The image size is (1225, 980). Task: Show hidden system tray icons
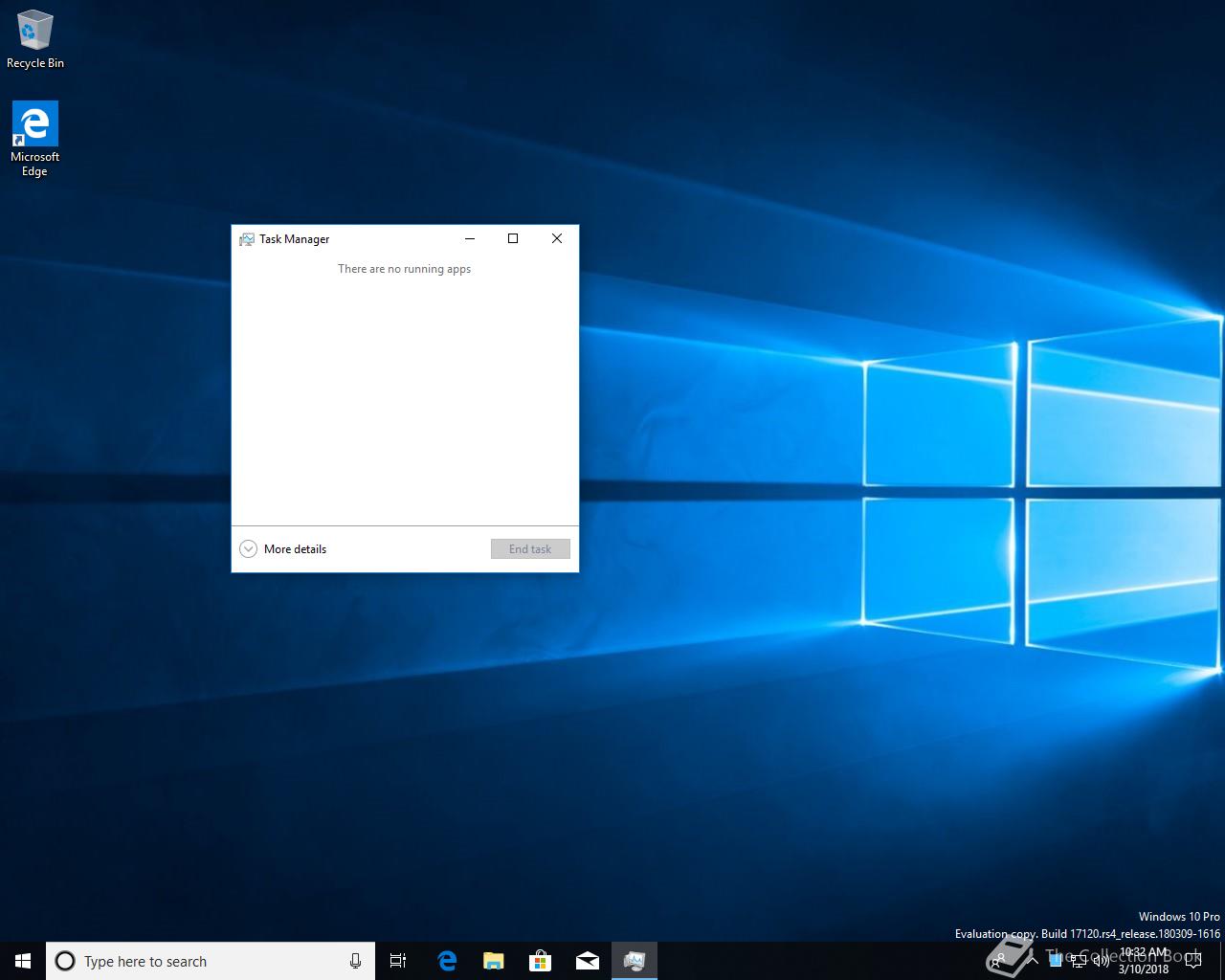pos(1033,961)
